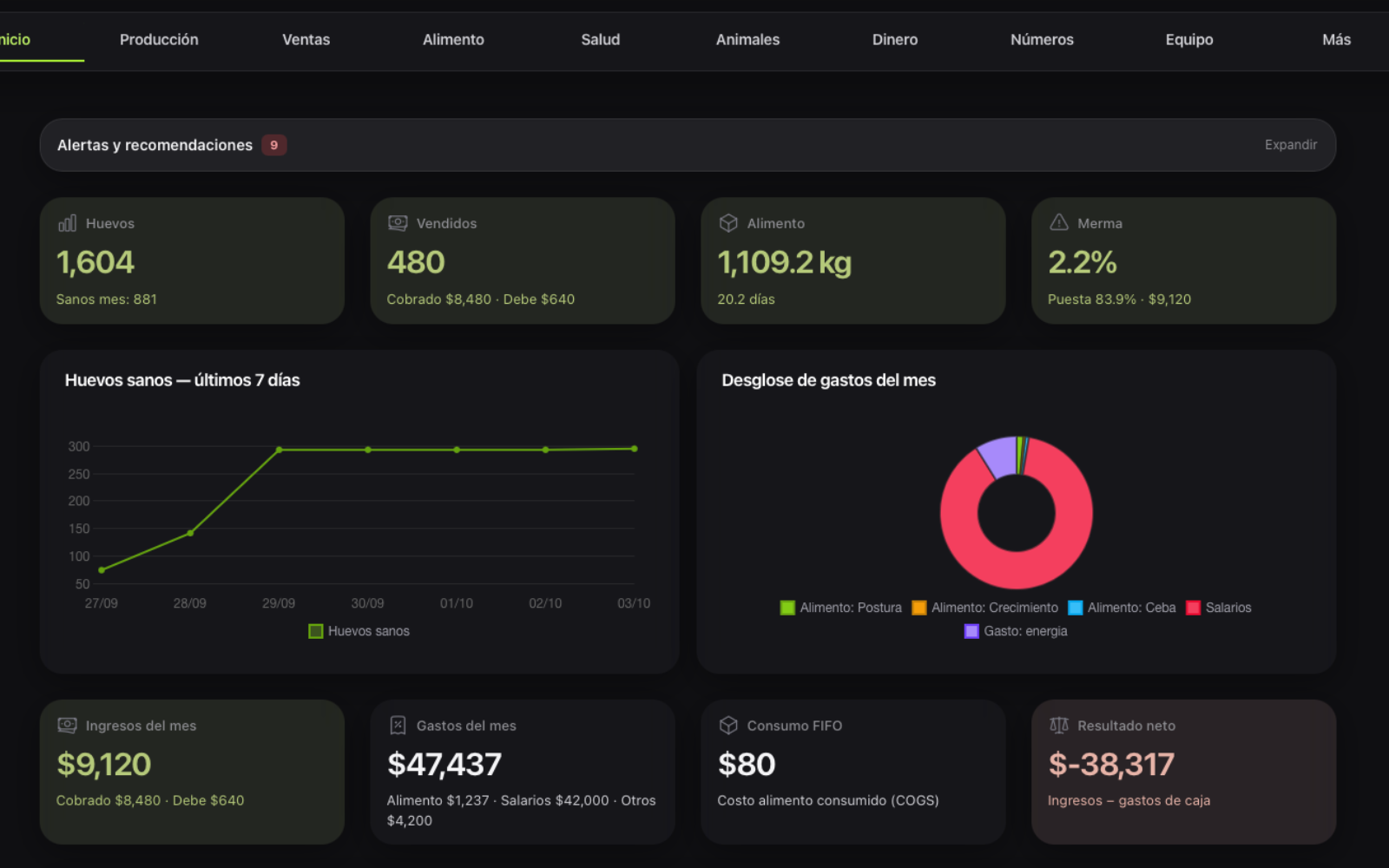The width and height of the screenshot is (1389, 868).
Task: Expand the Alertas y recomendaciones panel
Action: point(1290,145)
